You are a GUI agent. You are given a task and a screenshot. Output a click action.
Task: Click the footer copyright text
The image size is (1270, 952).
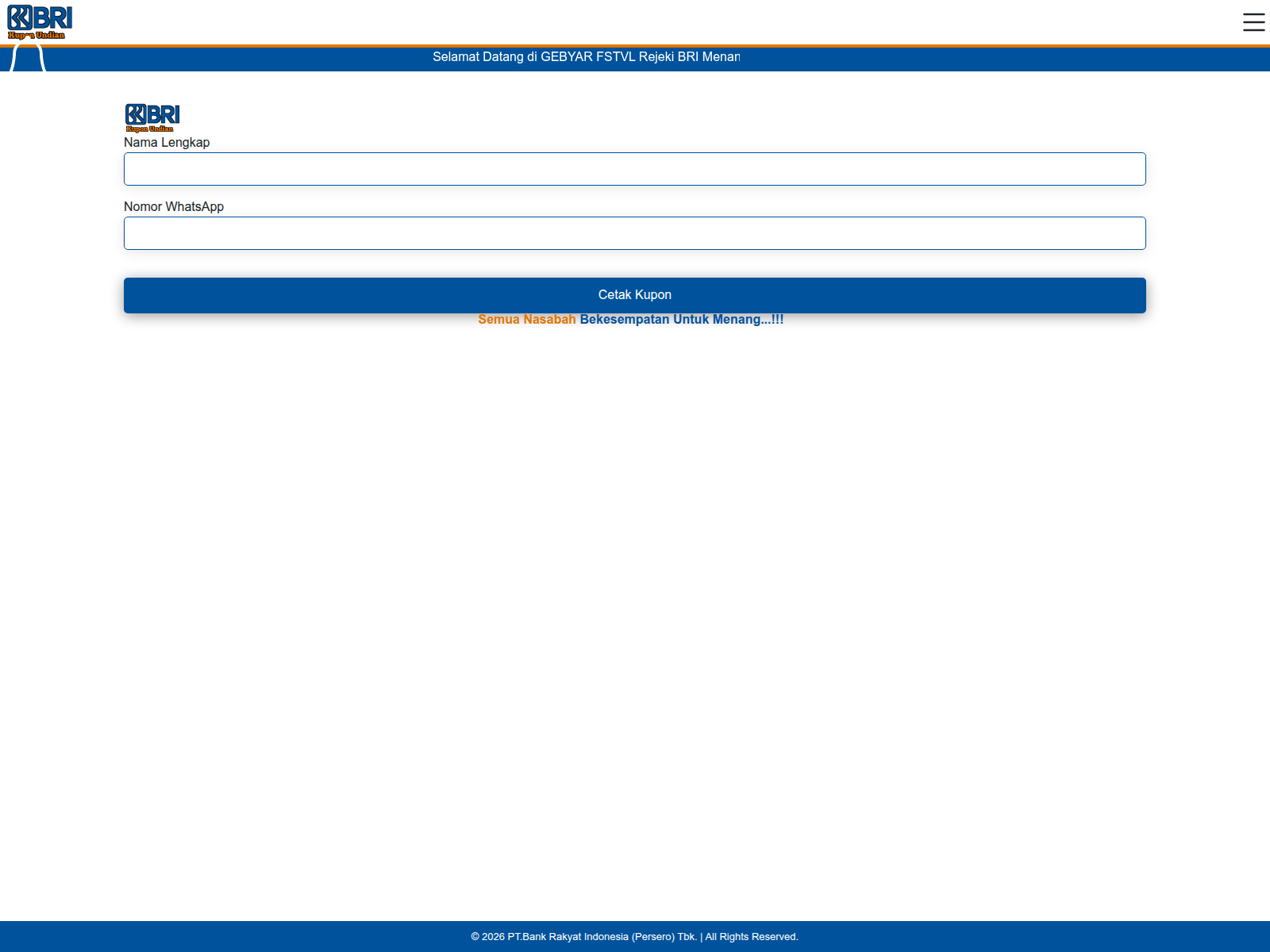[635, 936]
